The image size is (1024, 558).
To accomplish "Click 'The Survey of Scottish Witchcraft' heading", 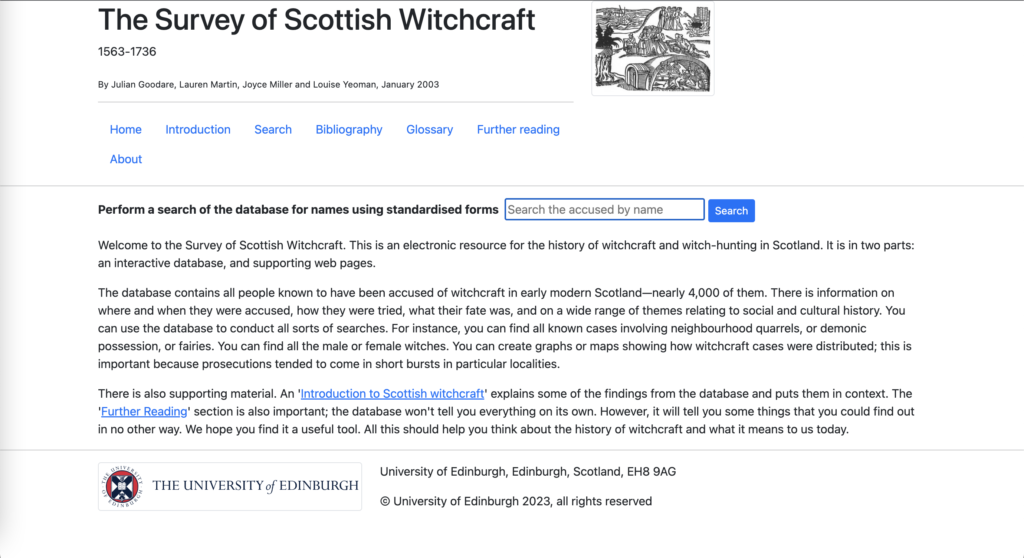I will (317, 20).
